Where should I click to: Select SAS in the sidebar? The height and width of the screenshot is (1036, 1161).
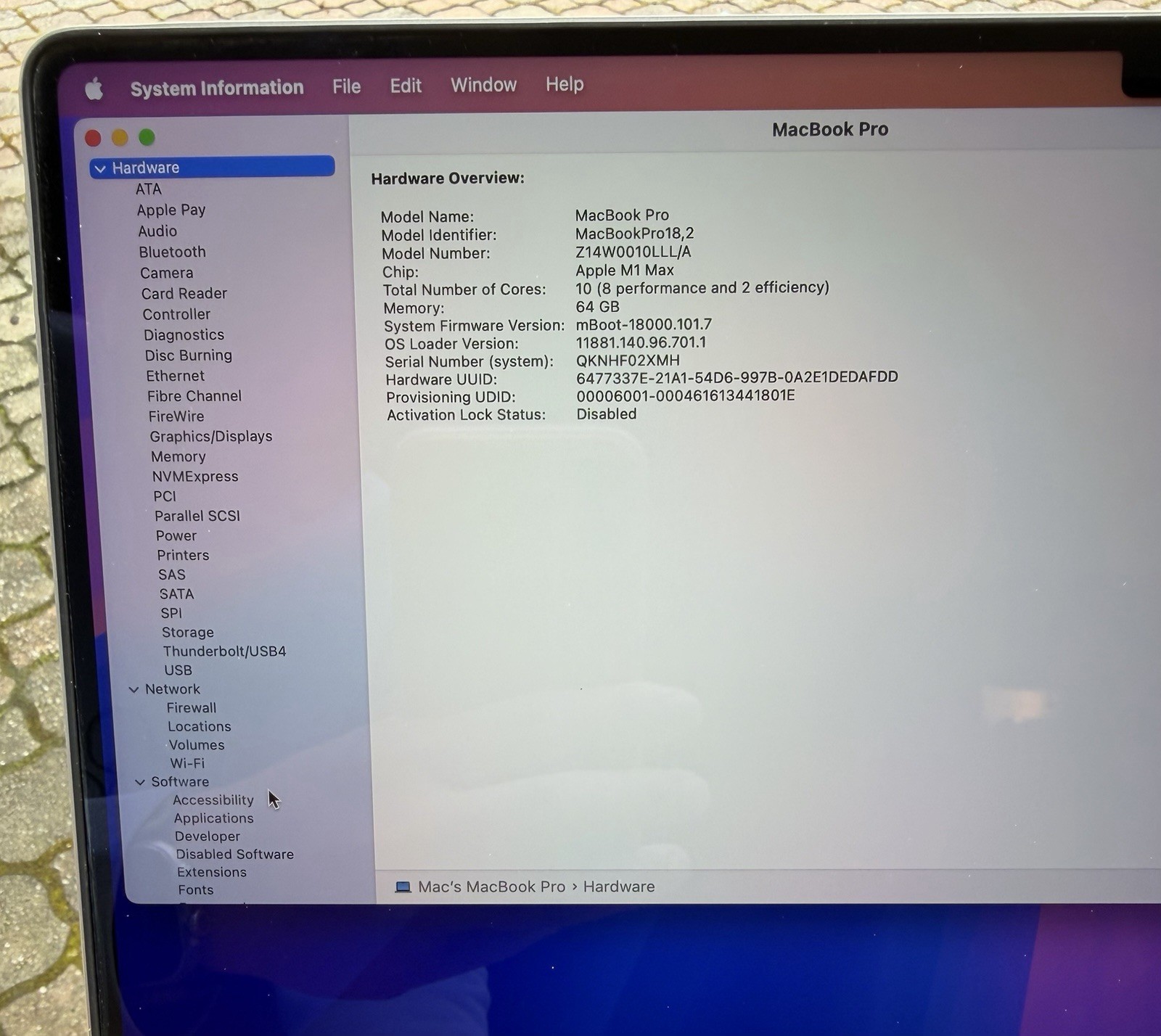pyautogui.click(x=172, y=575)
